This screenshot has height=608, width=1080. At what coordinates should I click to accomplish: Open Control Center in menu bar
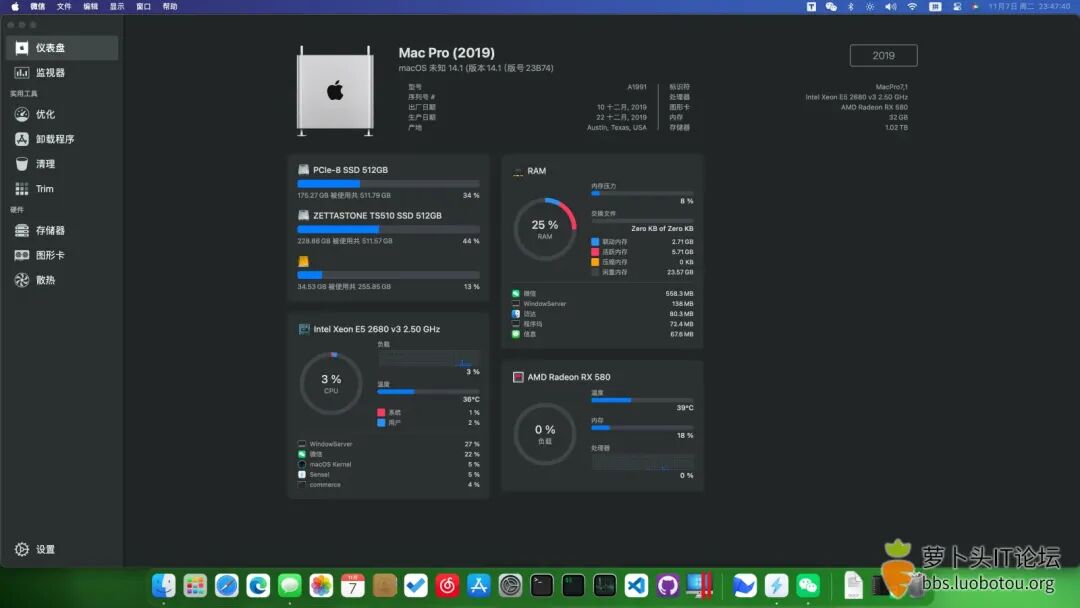(x=957, y=6)
